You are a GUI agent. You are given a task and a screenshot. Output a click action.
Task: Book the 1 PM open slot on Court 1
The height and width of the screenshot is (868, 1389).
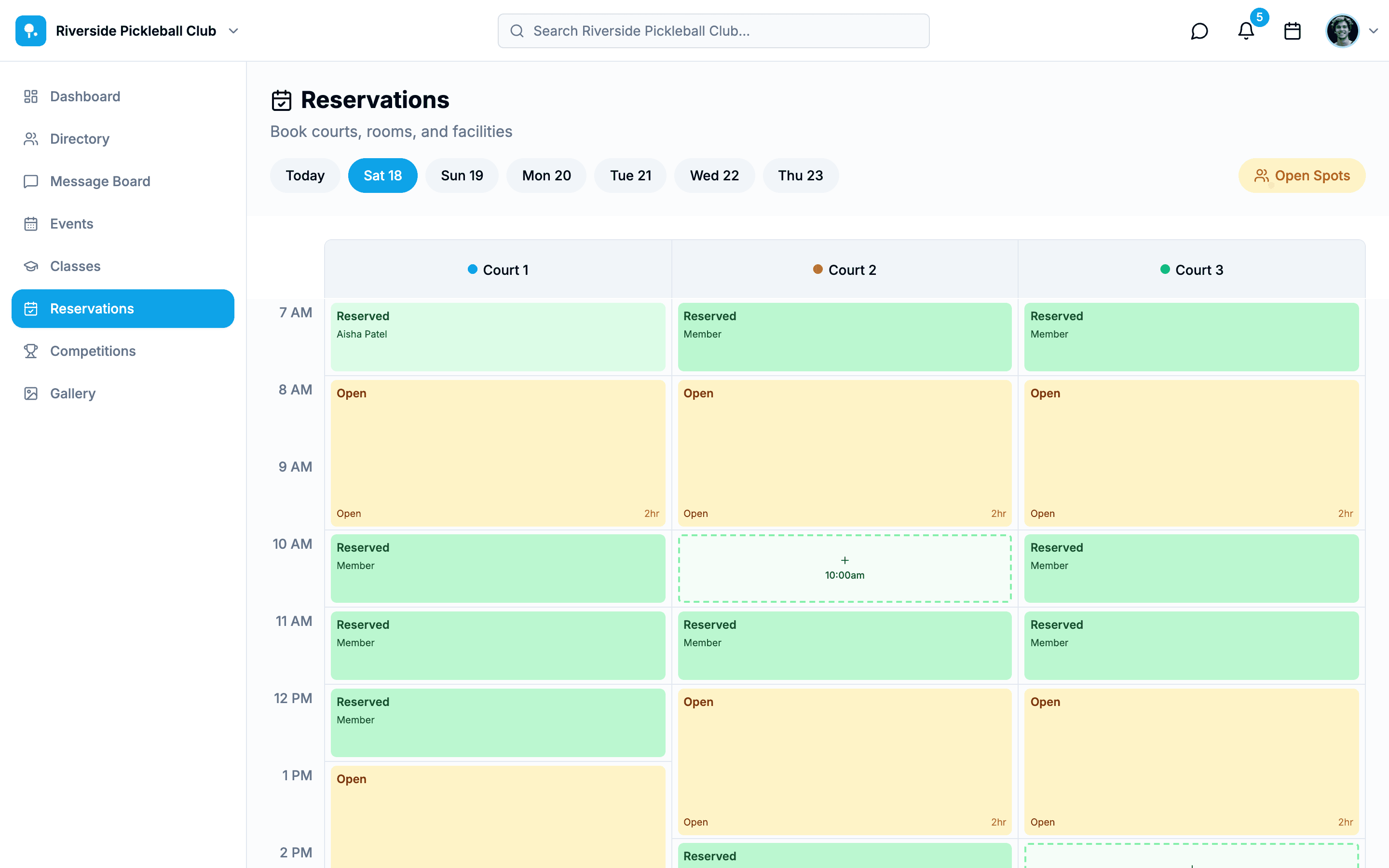click(x=498, y=817)
